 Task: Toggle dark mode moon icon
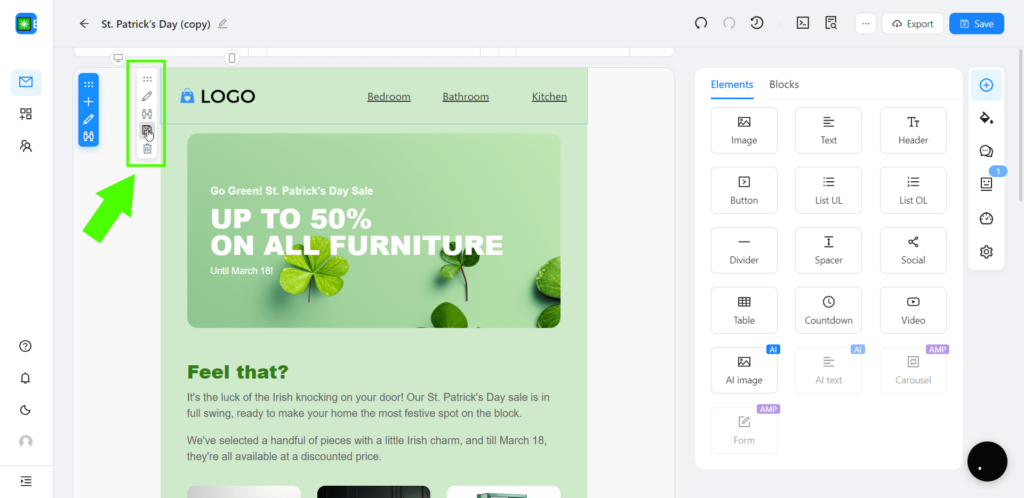pyautogui.click(x=26, y=410)
